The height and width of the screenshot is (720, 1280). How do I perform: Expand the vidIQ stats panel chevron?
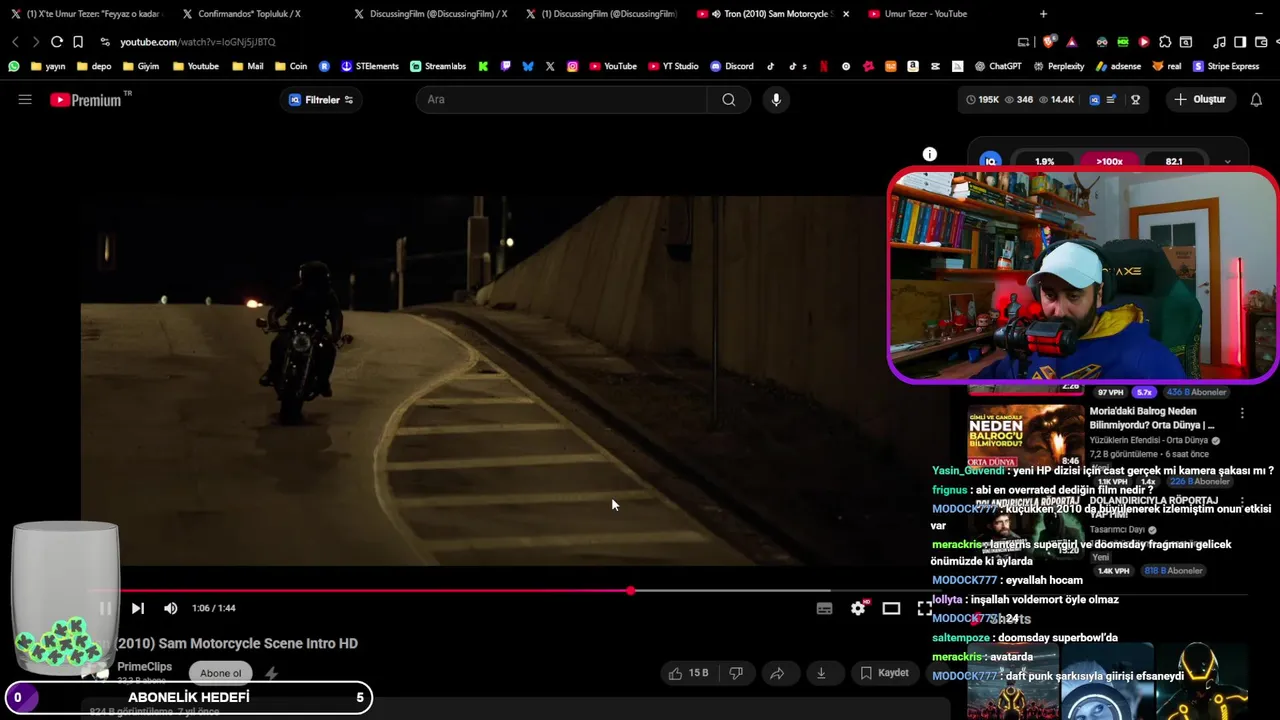click(x=1227, y=161)
